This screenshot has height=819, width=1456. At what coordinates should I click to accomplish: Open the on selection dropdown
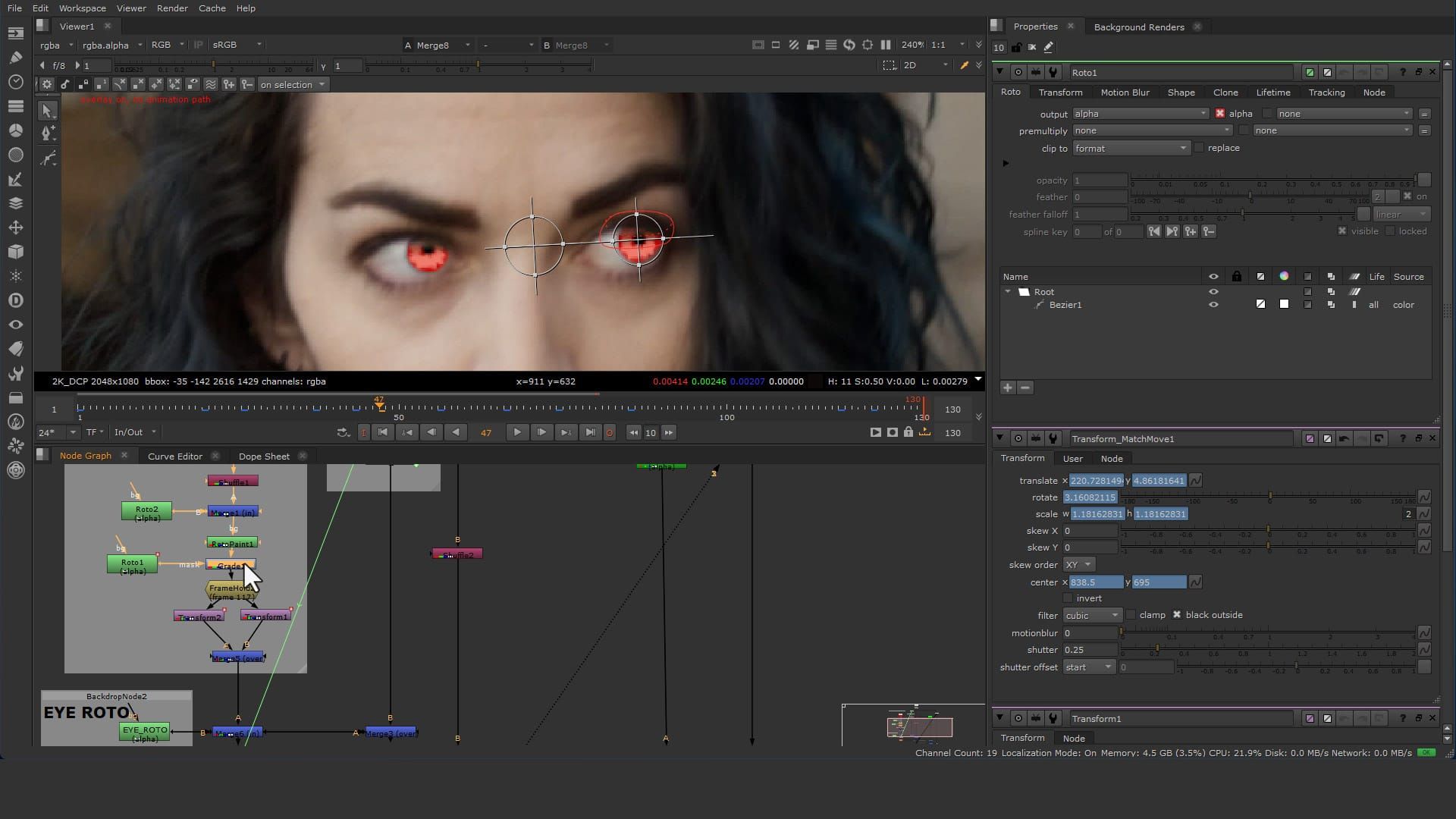click(x=293, y=85)
